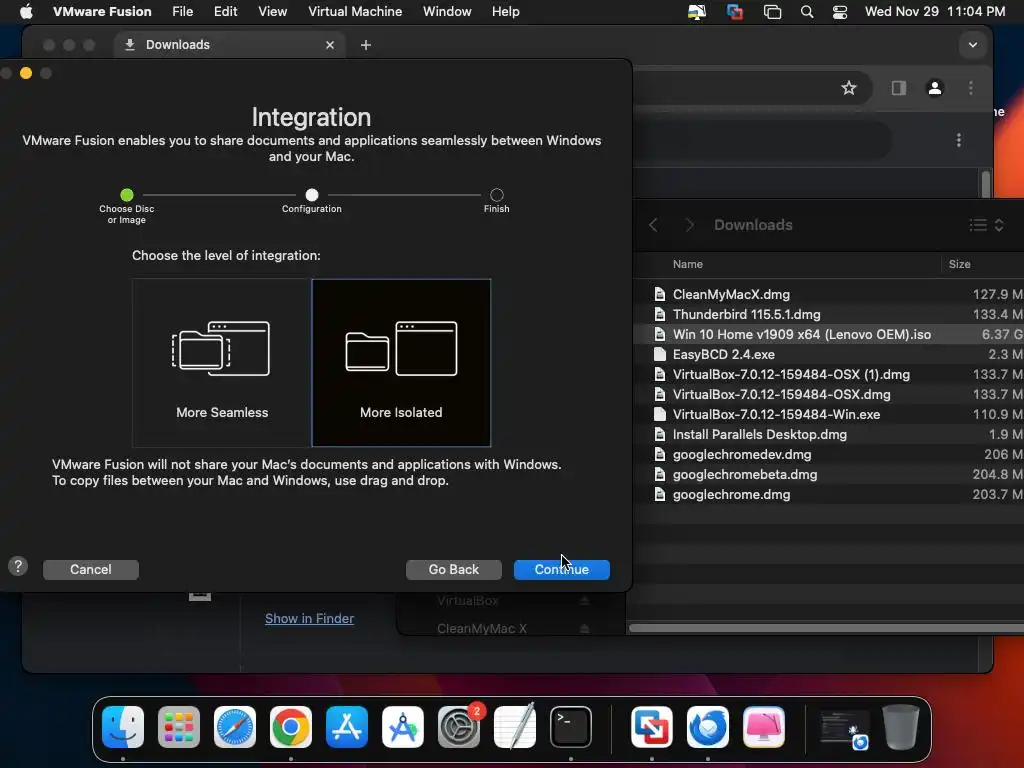The image size is (1024, 768).
Task: Click the date and time in menu bar
Action: coord(935,11)
